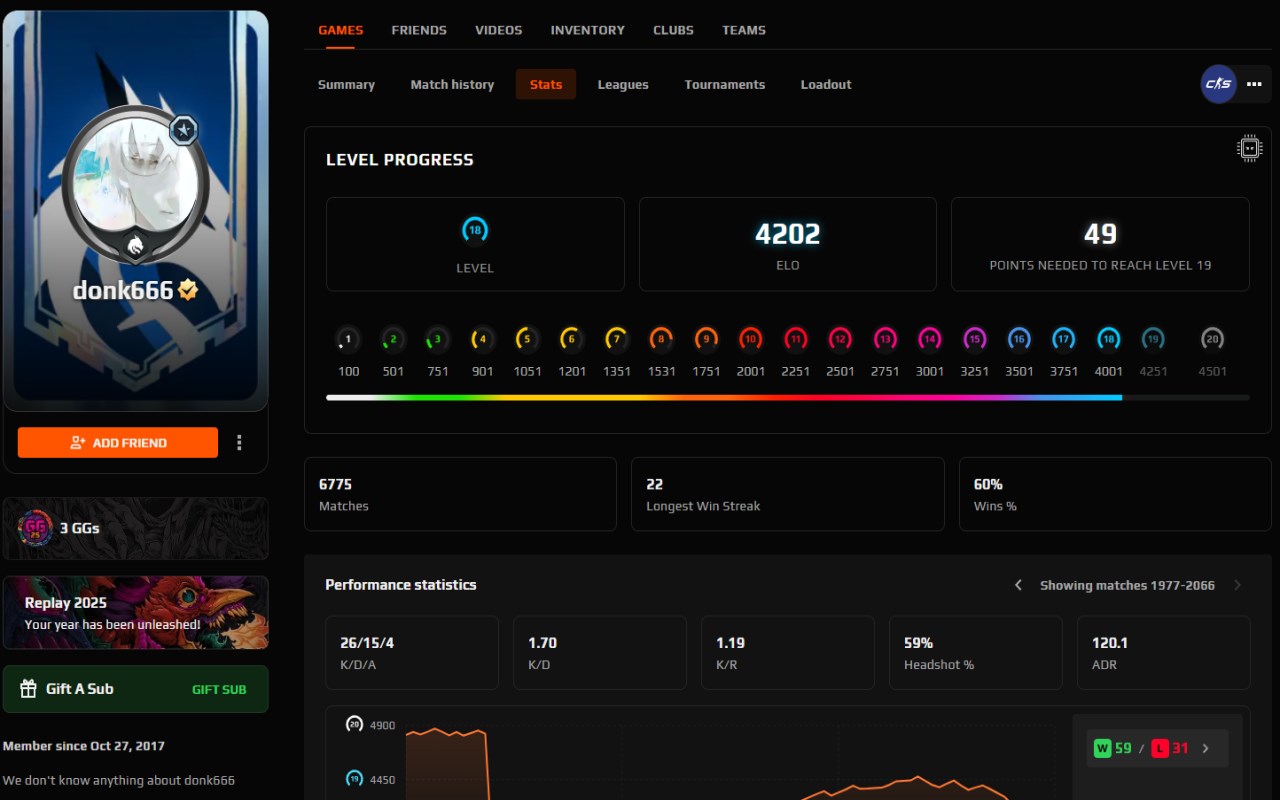The height and width of the screenshot is (800, 1280).
Task: Click the level 18 badge in the LEVEL card
Action: 475,230
